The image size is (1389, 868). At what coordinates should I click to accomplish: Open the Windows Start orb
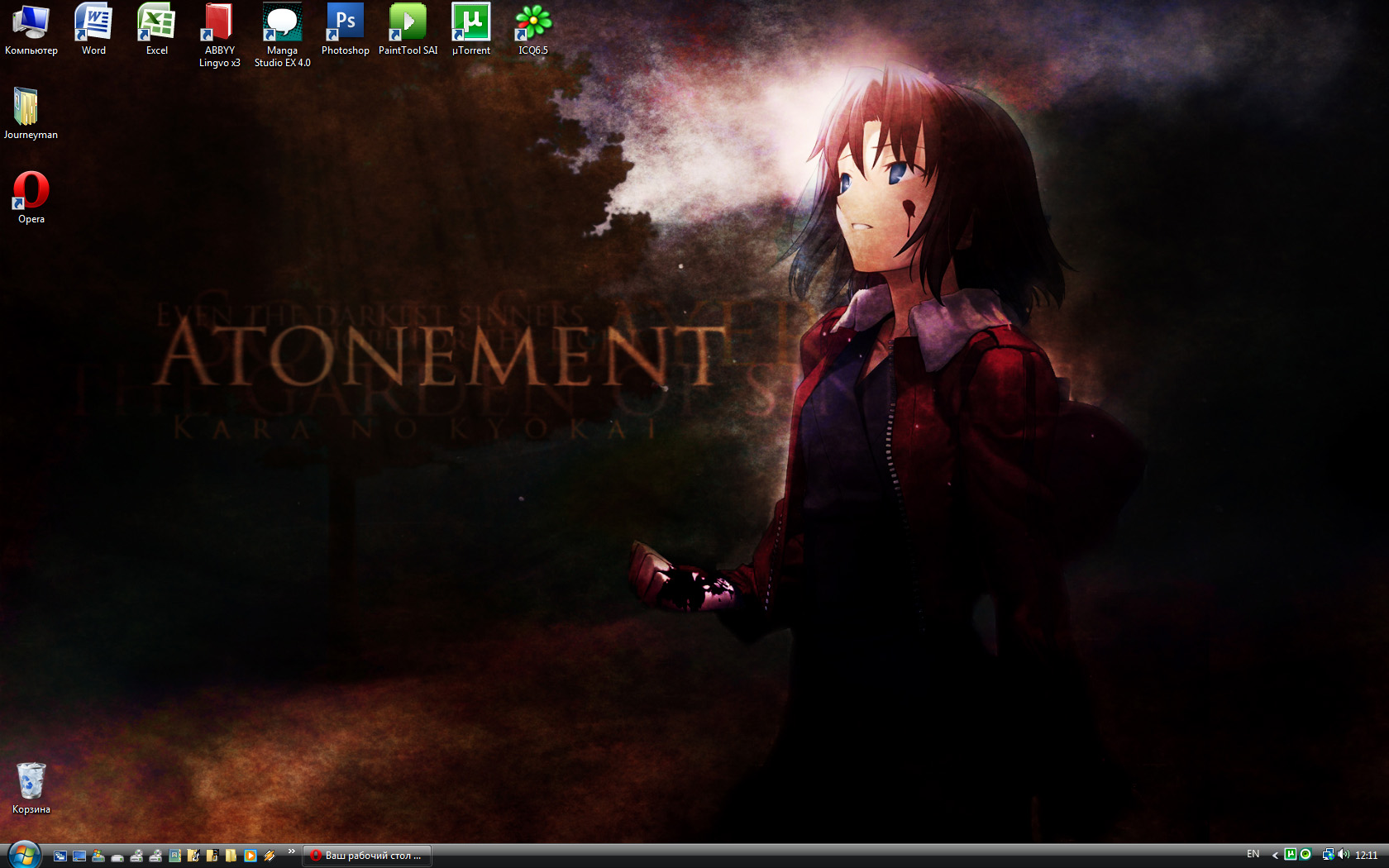coord(24,855)
